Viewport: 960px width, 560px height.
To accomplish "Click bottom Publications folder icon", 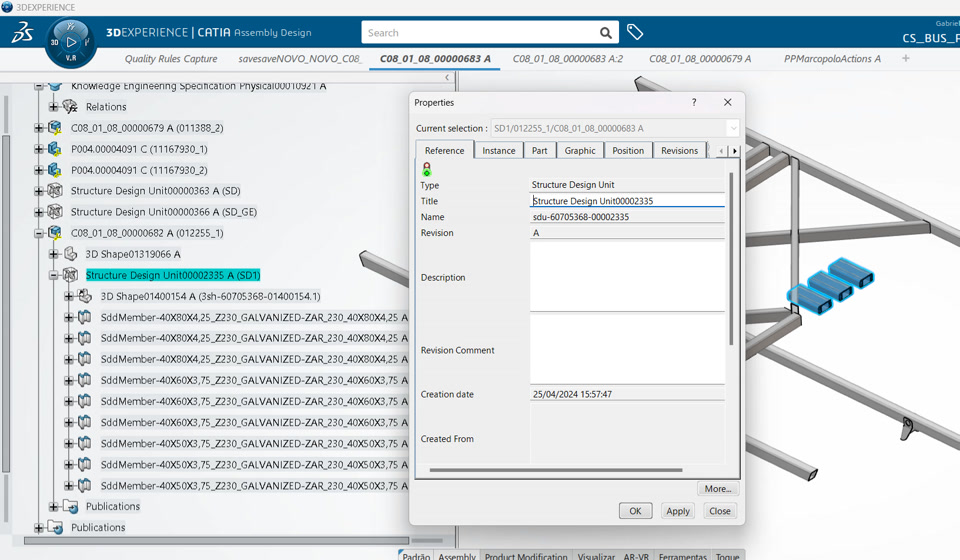I will pyautogui.click(x=56, y=528).
